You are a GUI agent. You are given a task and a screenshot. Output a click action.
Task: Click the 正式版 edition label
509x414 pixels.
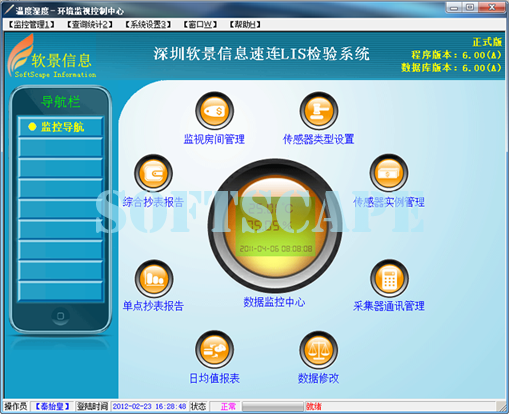coord(487,42)
